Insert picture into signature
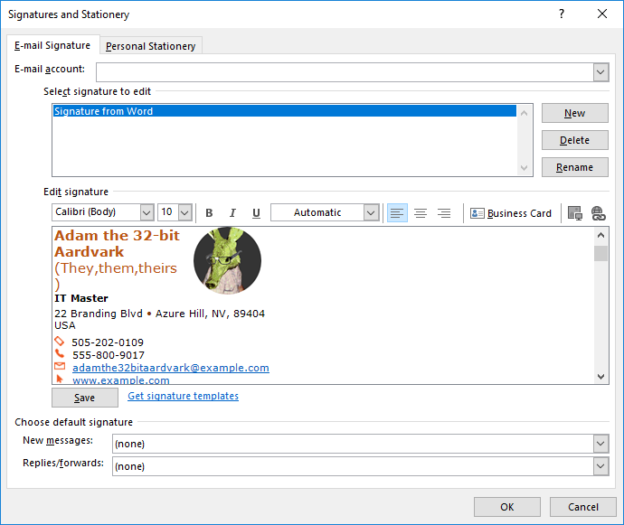 point(574,213)
